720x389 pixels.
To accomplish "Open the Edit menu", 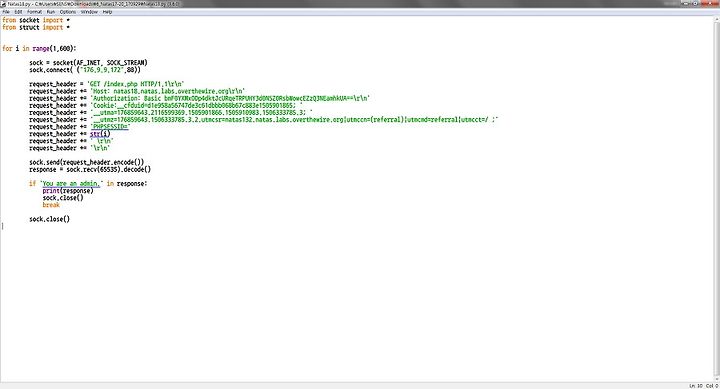I will pyautogui.click(x=18, y=12).
